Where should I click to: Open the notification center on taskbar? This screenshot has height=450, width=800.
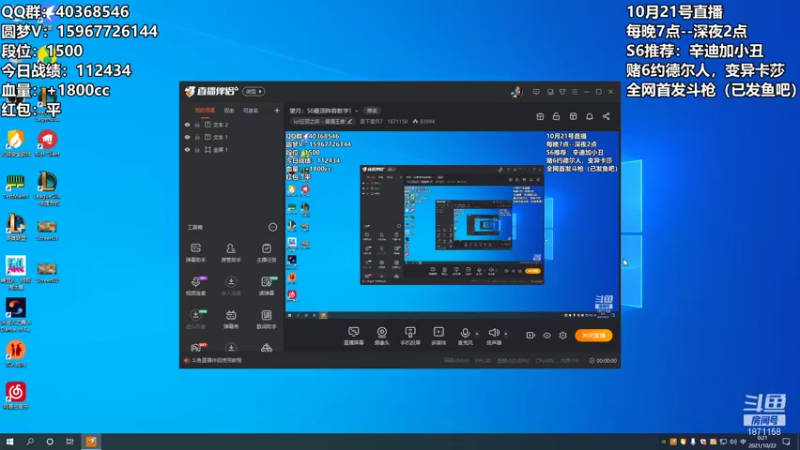[786, 441]
